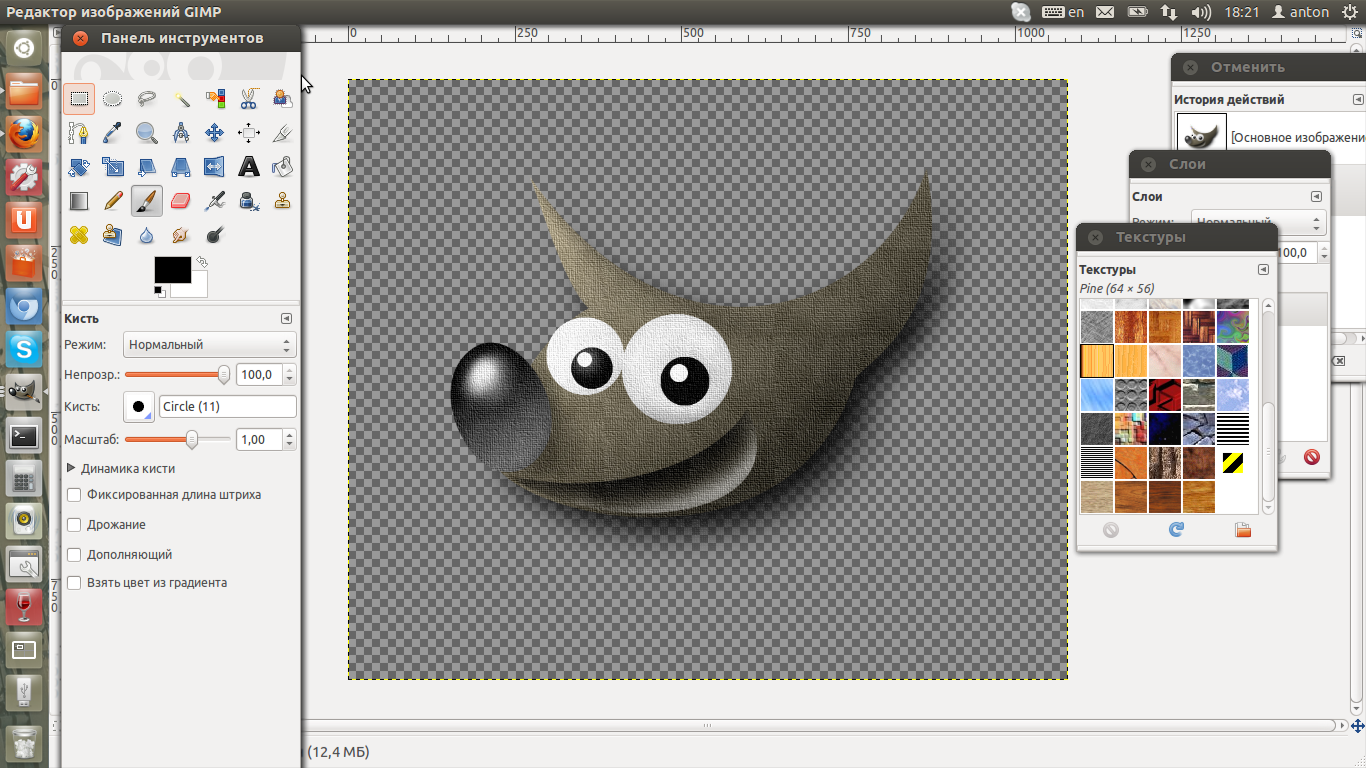Open texture as image button in Текстуры
Image resolution: width=1366 pixels, height=768 pixels.
click(x=1243, y=530)
